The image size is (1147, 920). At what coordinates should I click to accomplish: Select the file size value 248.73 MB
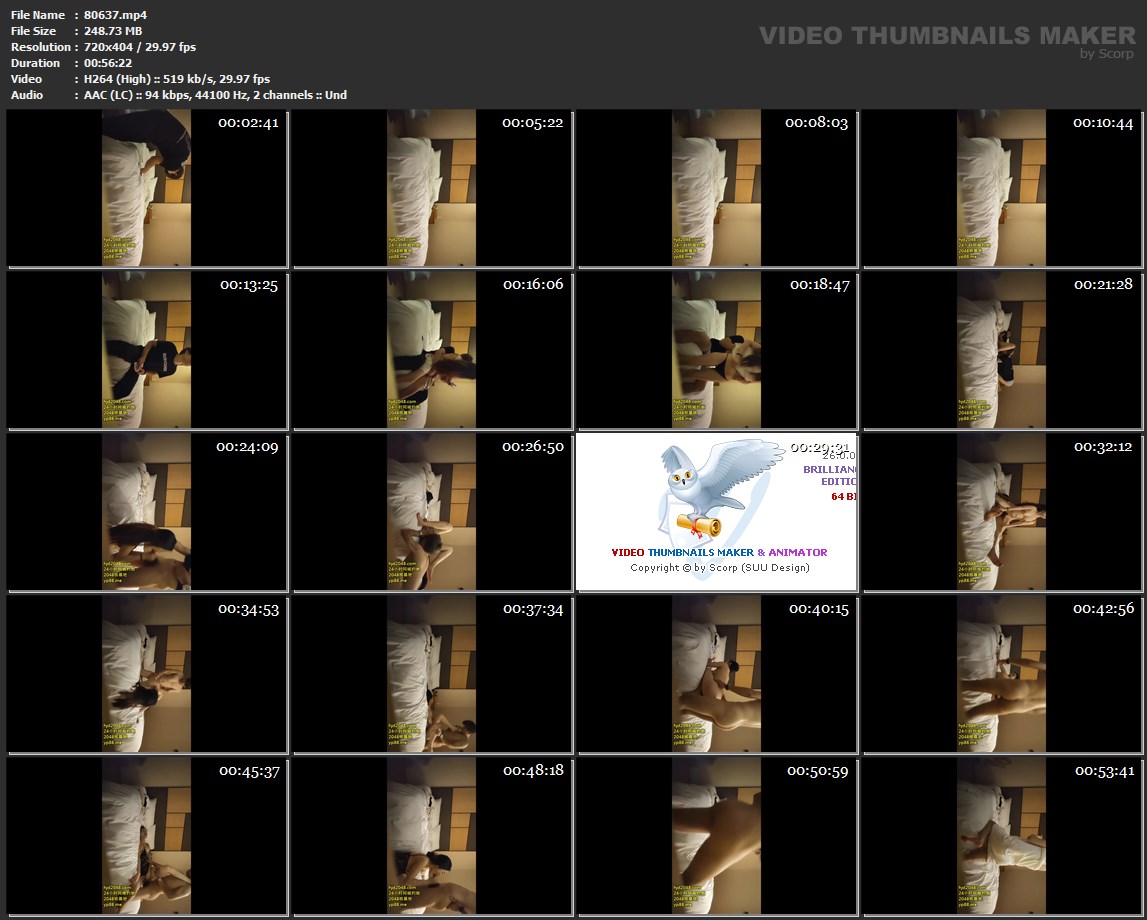(113, 31)
